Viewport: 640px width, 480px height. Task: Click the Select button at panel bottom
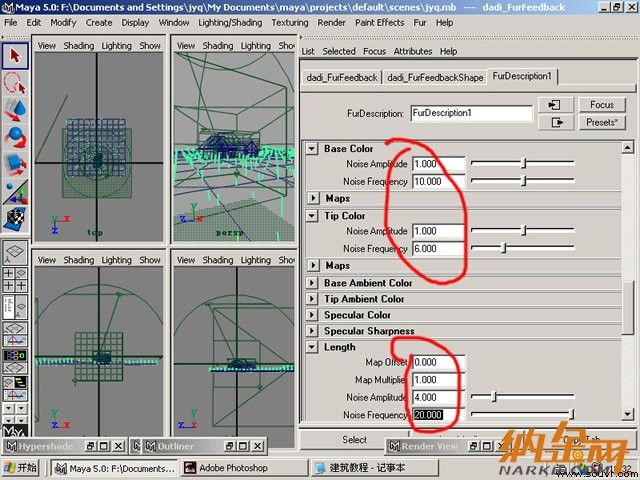[354, 439]
